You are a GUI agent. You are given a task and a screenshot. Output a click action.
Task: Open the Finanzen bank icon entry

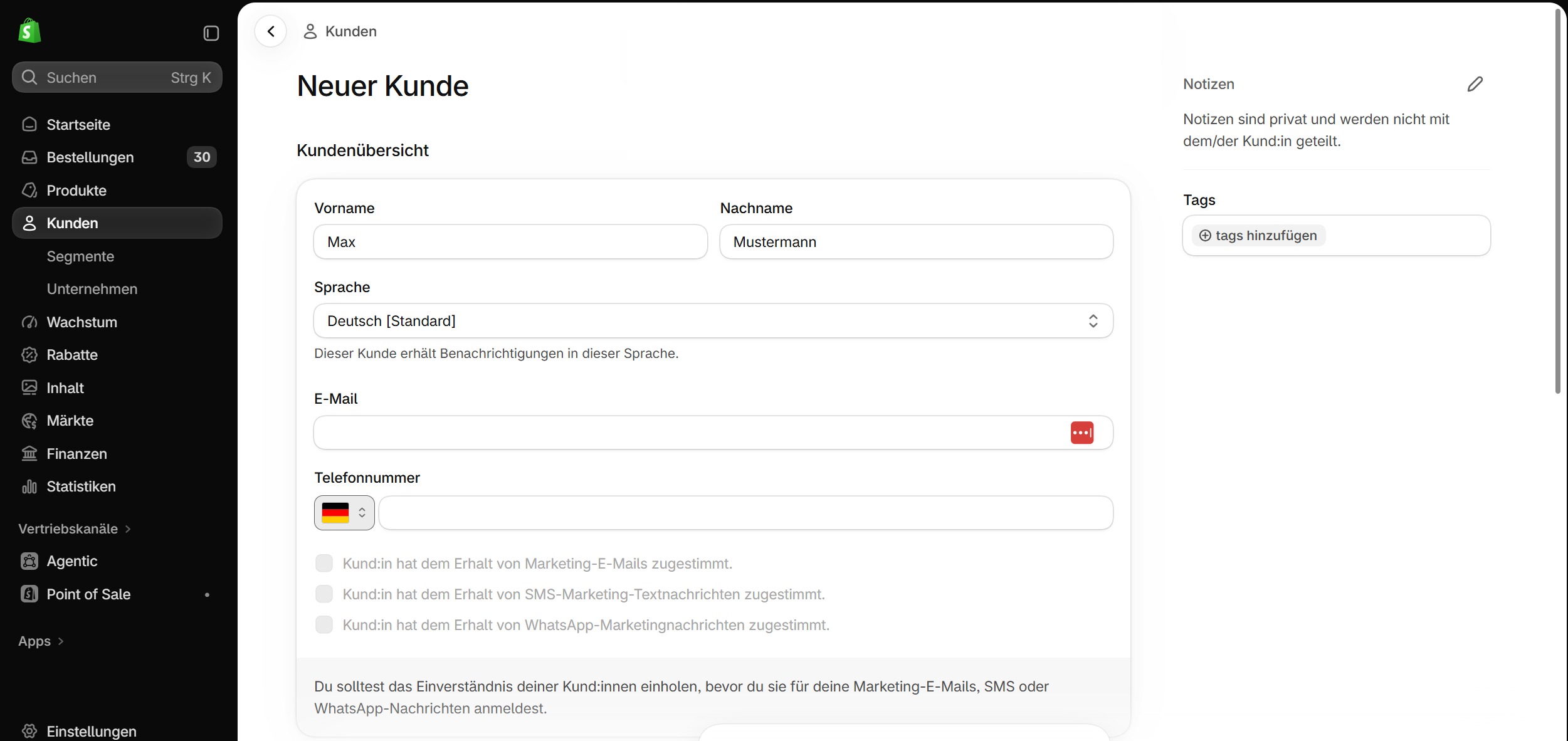coord(29,454)
